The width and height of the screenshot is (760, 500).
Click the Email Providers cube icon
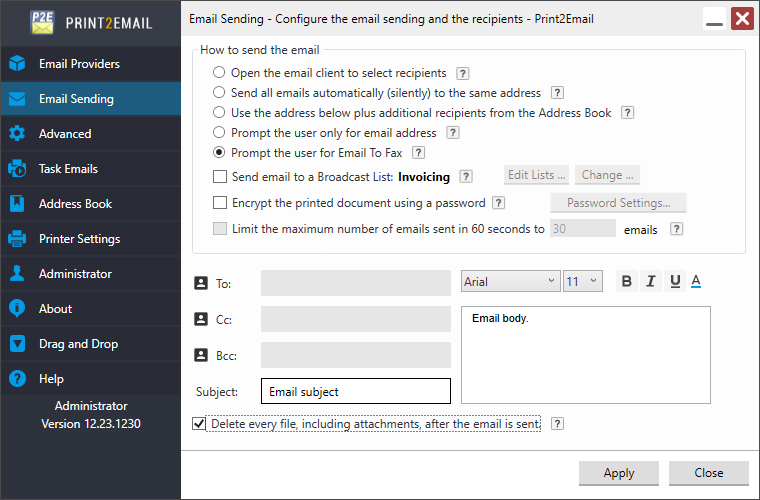(17, 63)
